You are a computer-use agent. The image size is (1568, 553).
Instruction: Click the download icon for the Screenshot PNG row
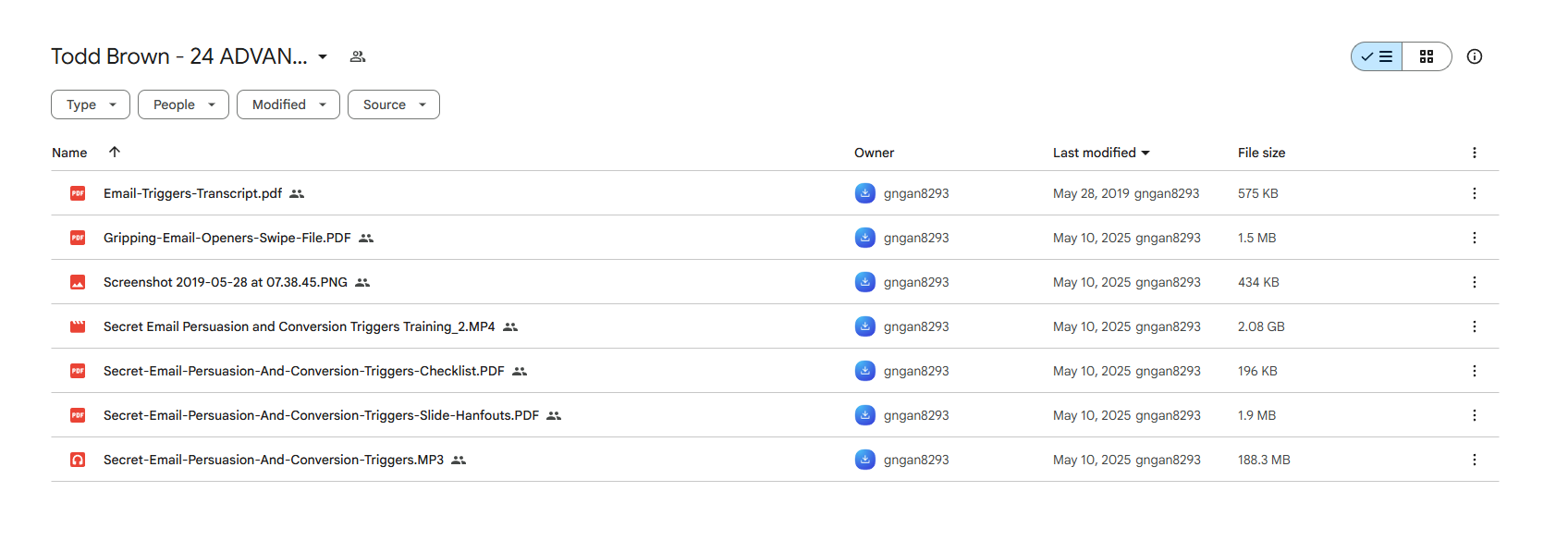click(x=865, y=282)
